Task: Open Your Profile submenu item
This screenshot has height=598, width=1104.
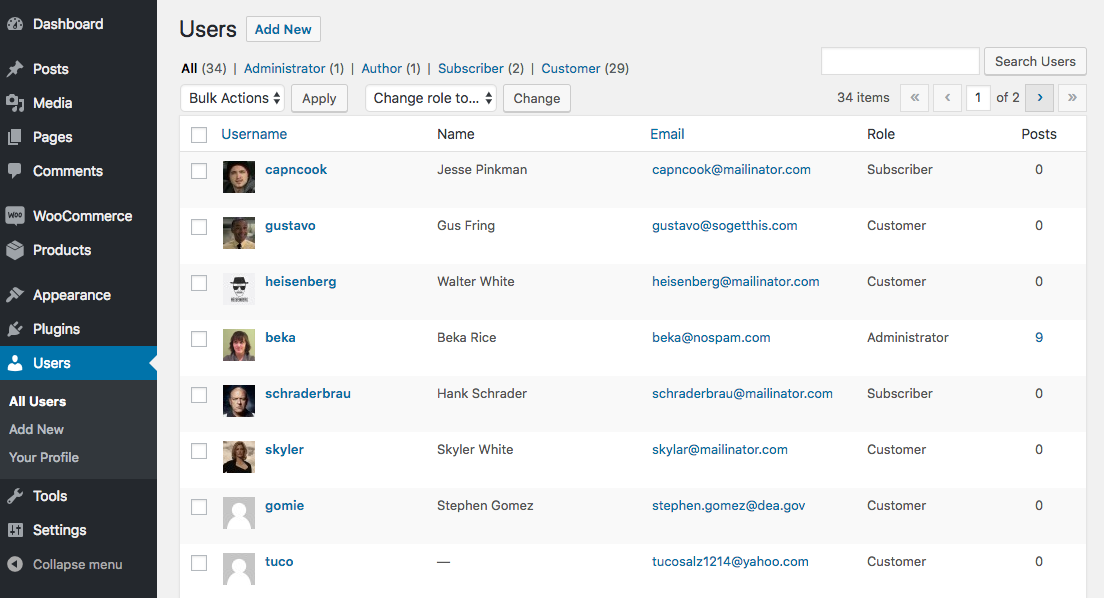Action: (44, 457)
